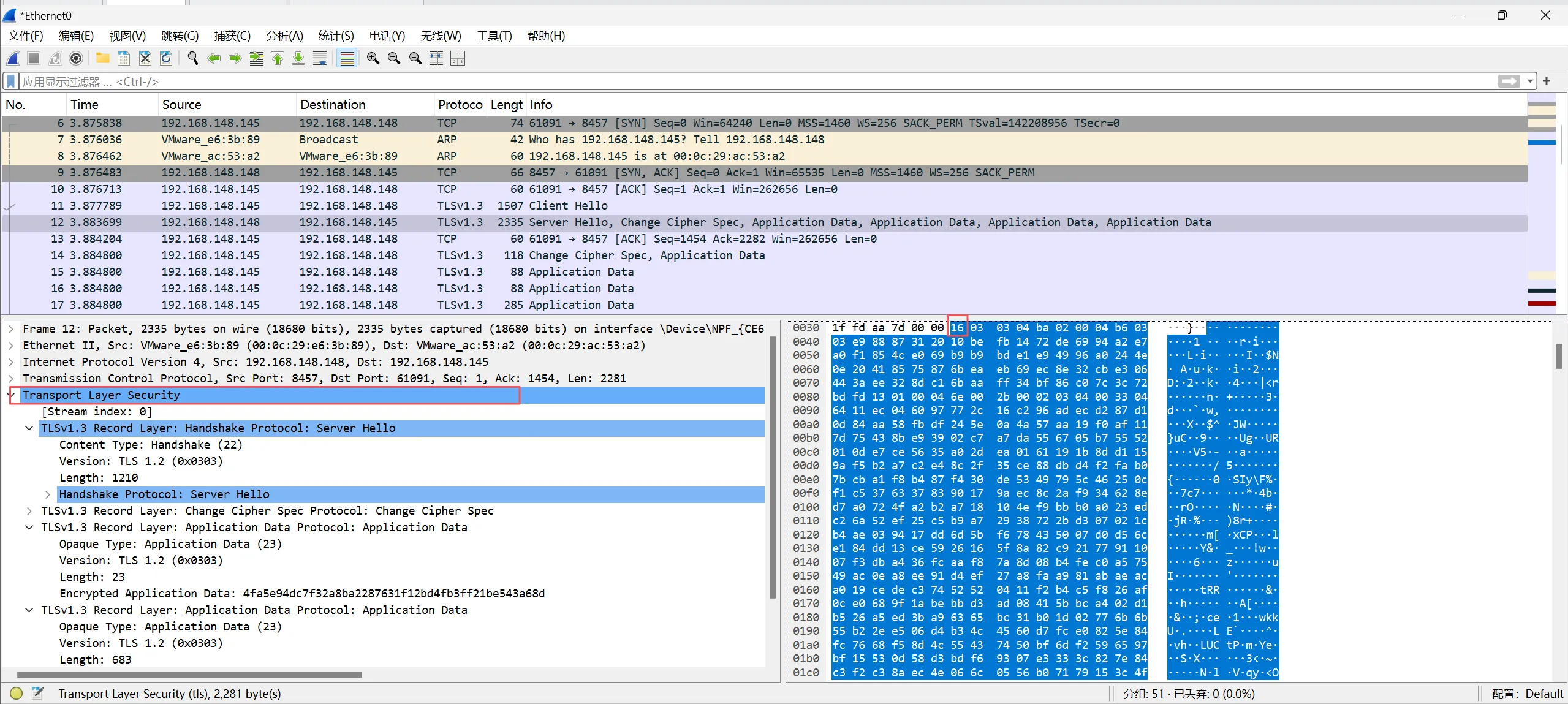This screenshot has width=1568, height=704.
Task: Open the 统计(S) menu
Action: click(336, 36)
